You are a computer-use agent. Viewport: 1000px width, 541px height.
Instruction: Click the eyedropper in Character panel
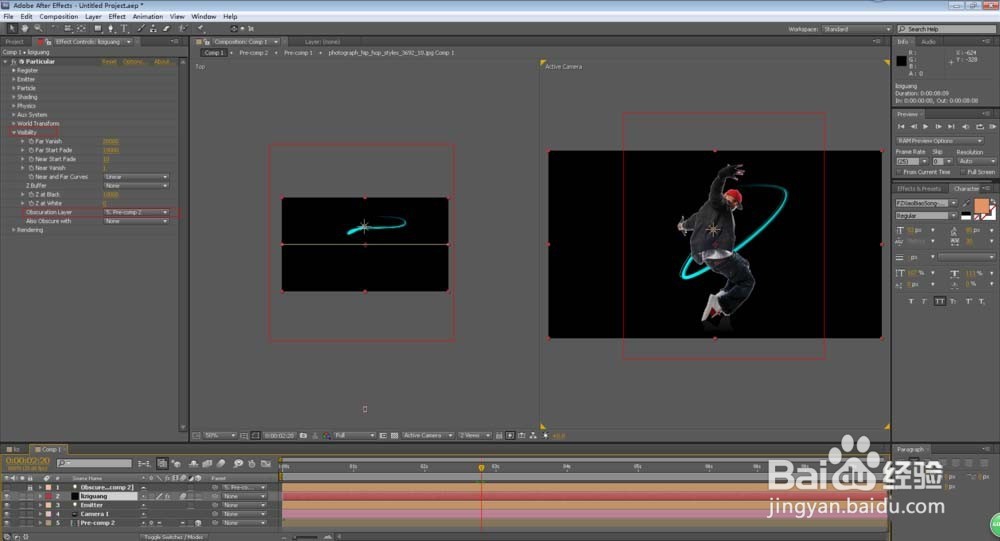point(966,203)
